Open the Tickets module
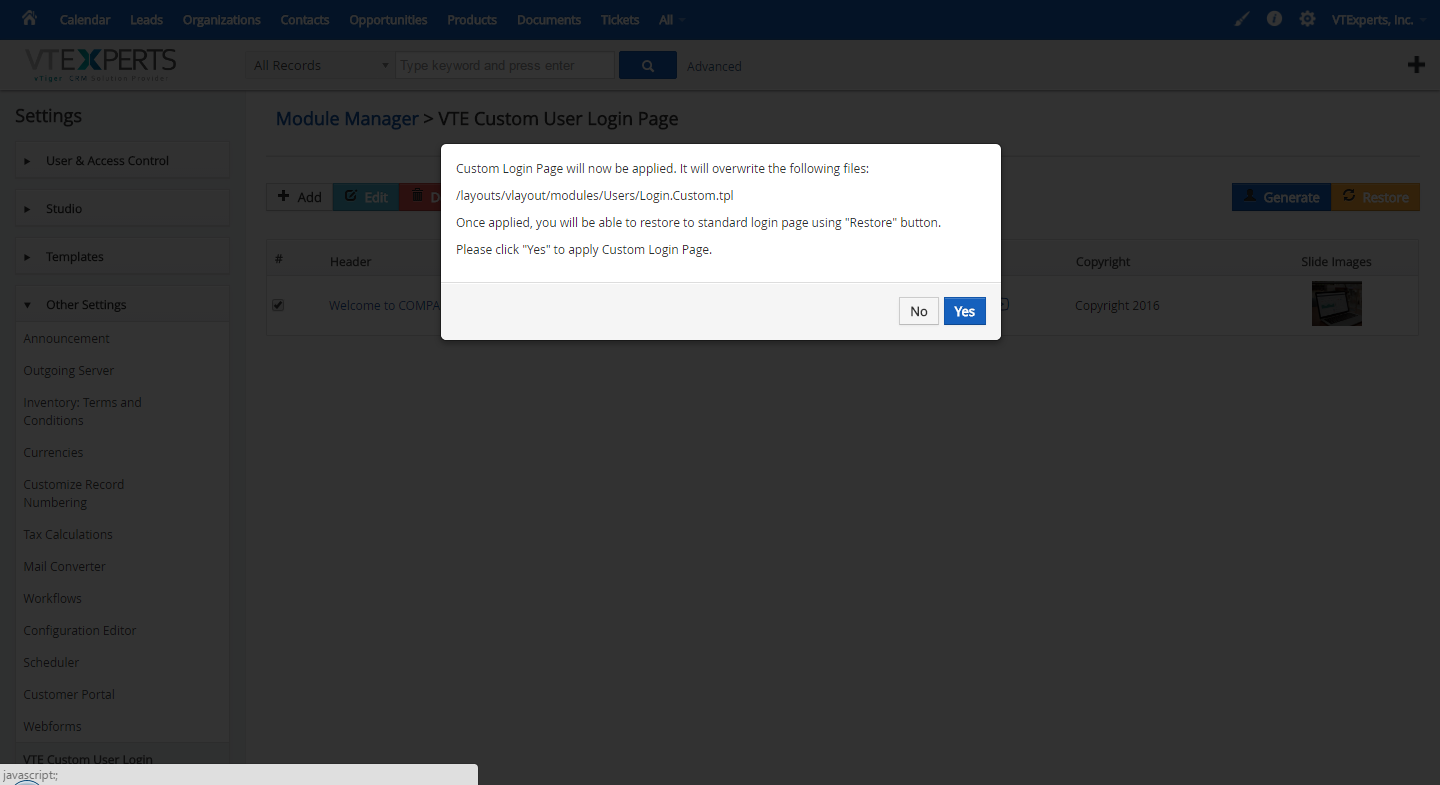This screenshot has width=1440, height=785. (620, 20)
